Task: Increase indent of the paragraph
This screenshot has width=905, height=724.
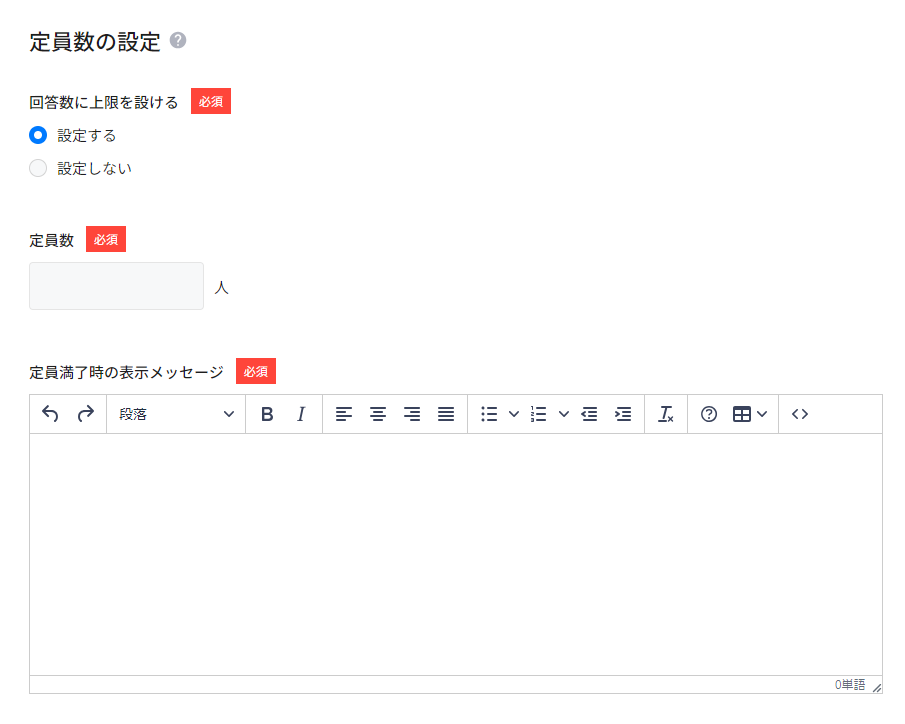Action: (623, 414)
